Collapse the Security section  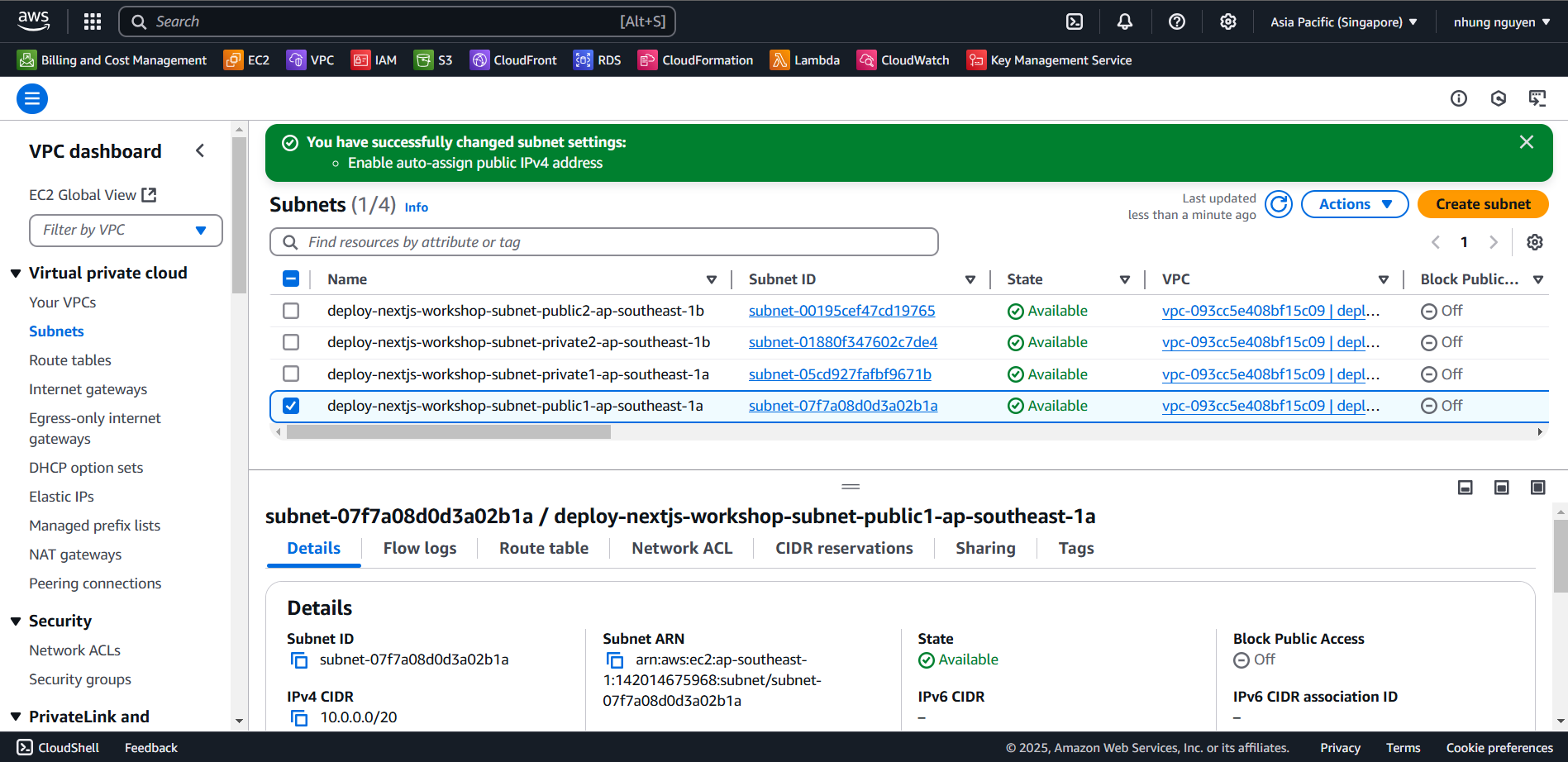16,622
